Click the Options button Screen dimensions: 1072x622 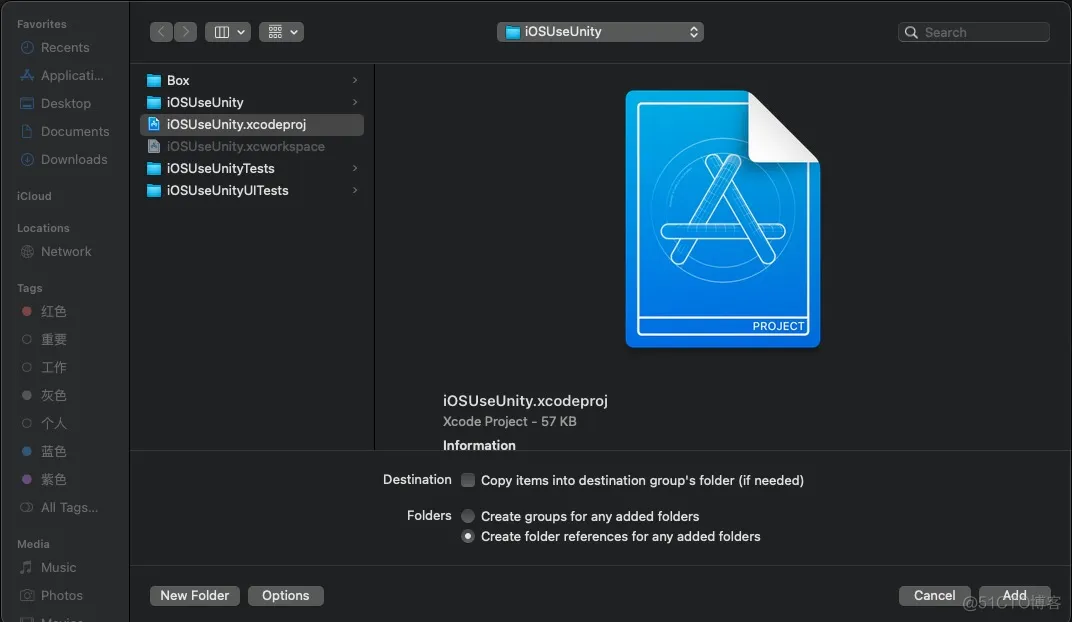click(286, 596)
